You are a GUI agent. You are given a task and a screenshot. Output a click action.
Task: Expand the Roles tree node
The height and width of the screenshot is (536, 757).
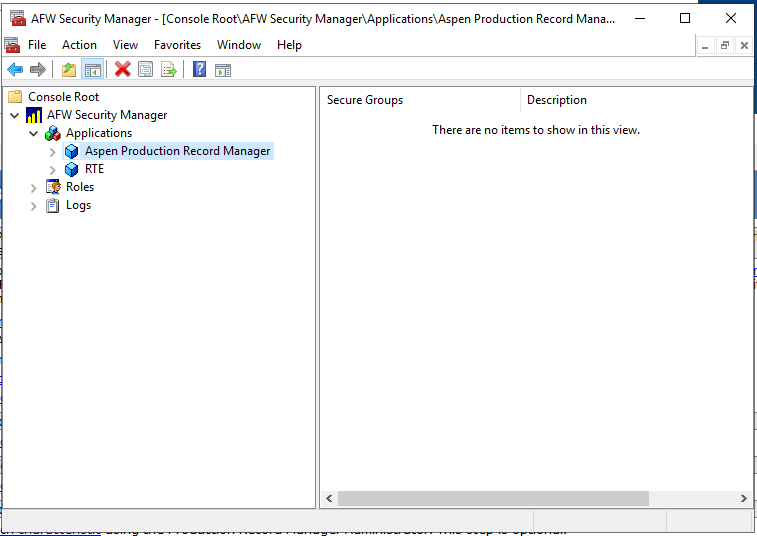[34, 188]
